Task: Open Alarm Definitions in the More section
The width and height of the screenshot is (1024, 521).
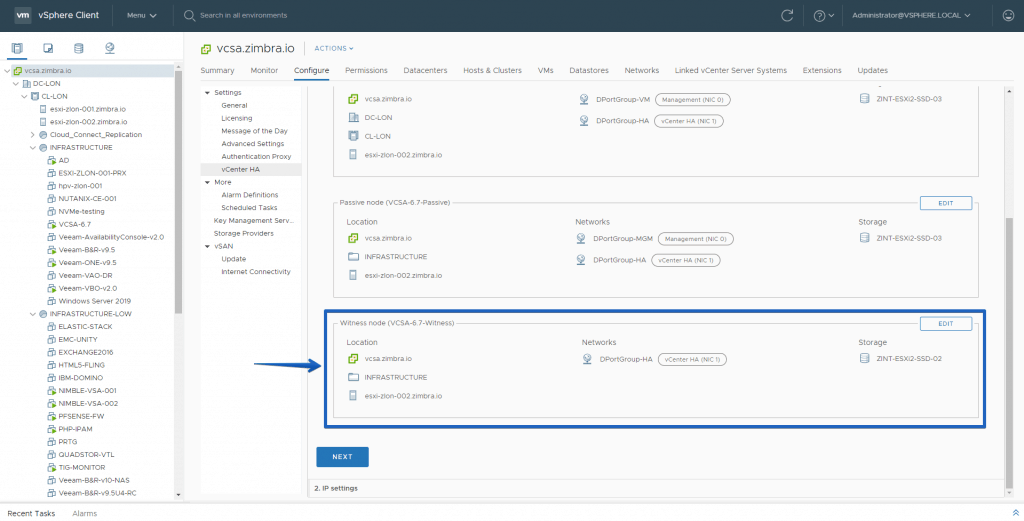Action: (249, 195)
